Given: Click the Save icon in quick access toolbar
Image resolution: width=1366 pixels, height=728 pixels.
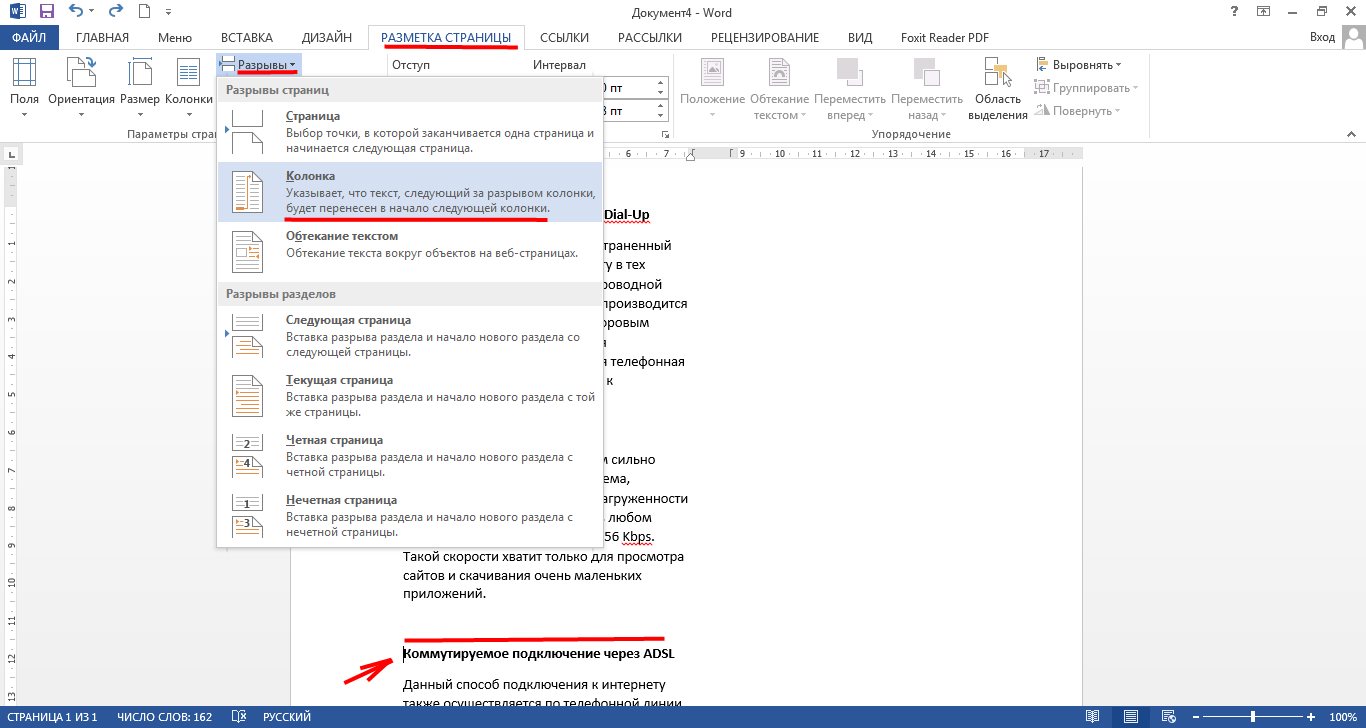Looking at the screenshot, I should click(x=46, y=12).
